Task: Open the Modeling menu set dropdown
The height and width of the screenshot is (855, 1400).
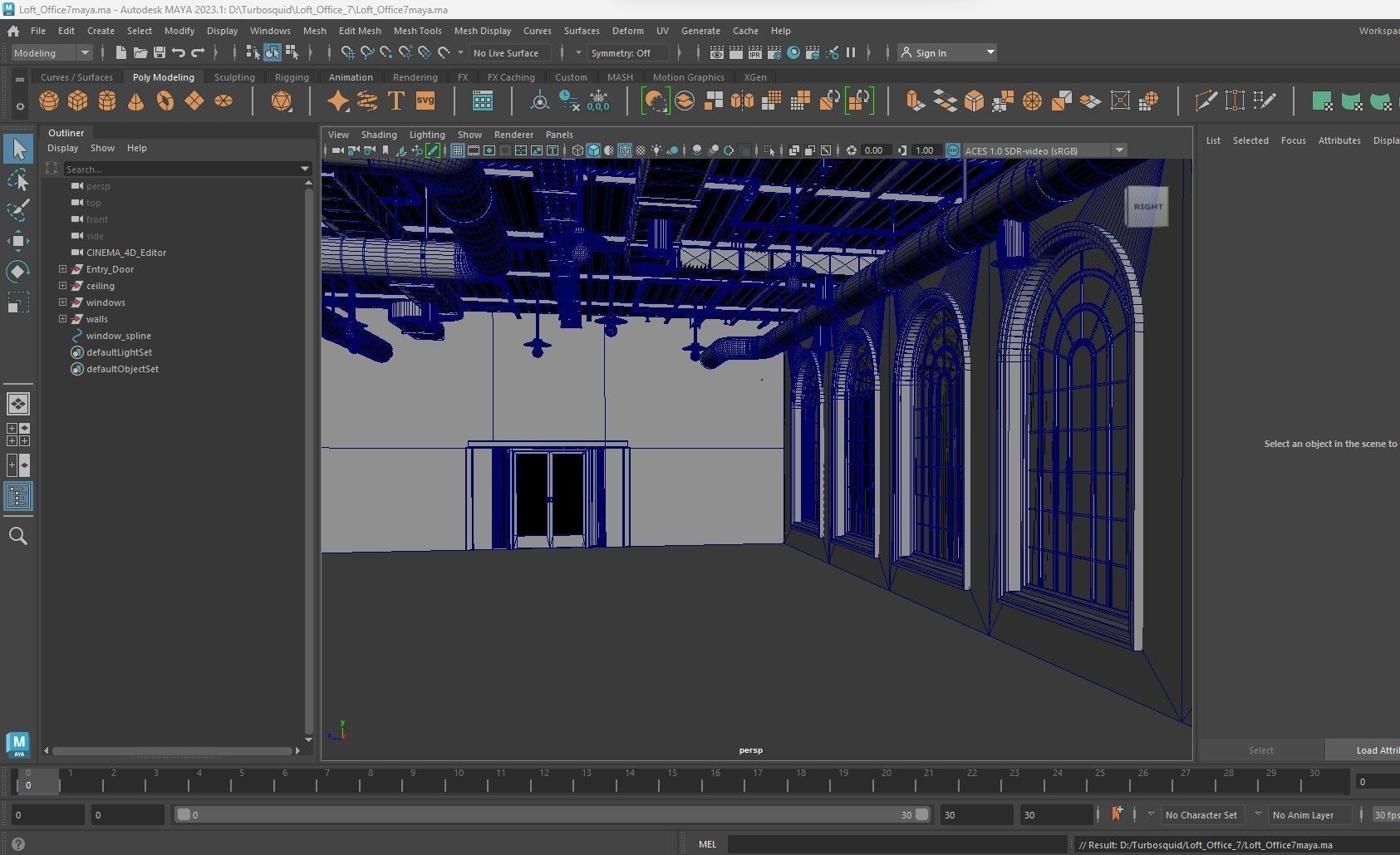Action: point(52,52)
